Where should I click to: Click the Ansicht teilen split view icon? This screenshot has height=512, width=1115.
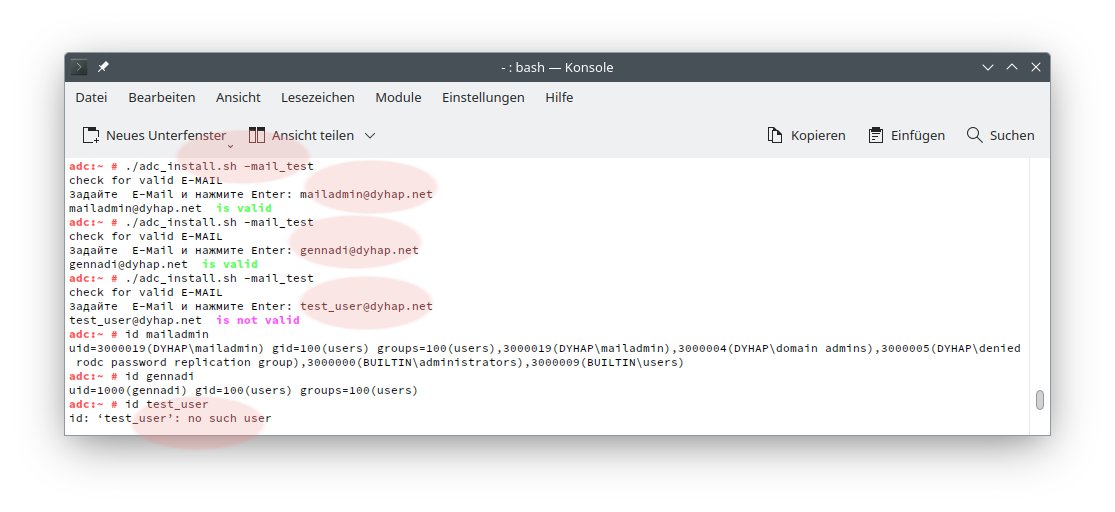tap(257, 135)
